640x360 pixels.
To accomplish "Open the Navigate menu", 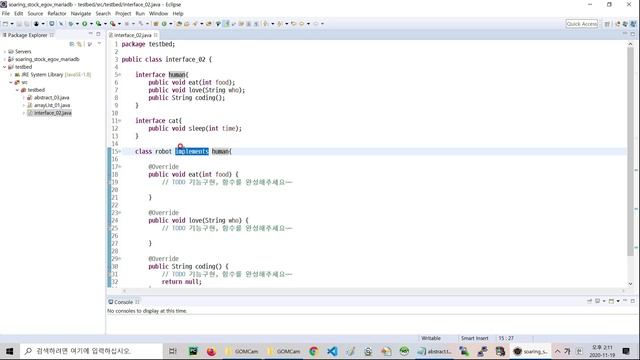I will click(81, 13).
